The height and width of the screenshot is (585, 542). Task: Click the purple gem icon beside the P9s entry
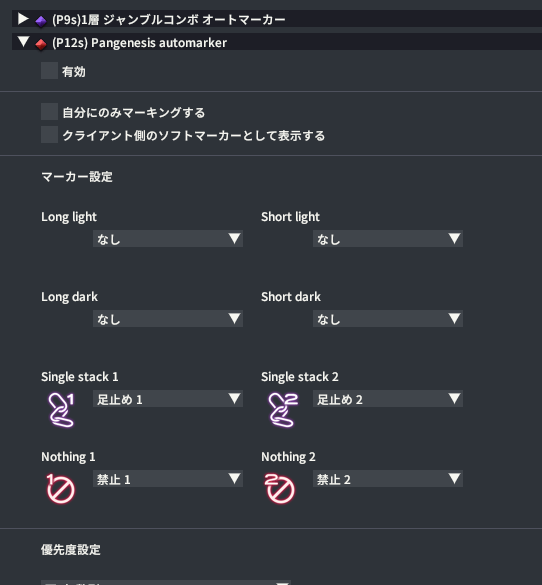click(41, 21)
